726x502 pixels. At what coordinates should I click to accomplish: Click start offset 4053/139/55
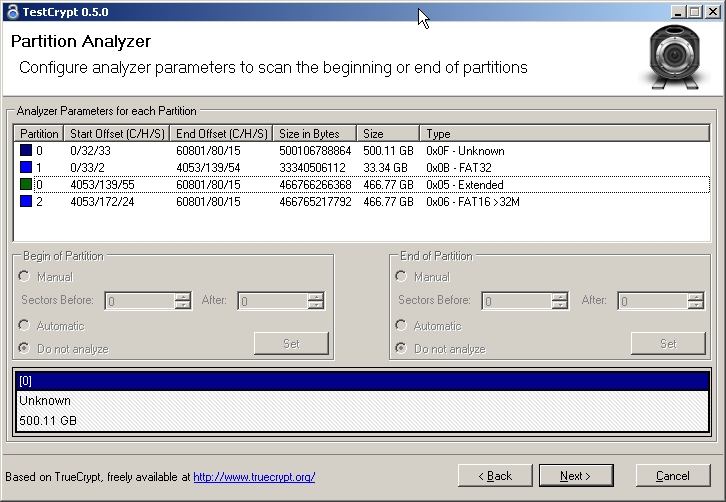click(x=102, y=185)
